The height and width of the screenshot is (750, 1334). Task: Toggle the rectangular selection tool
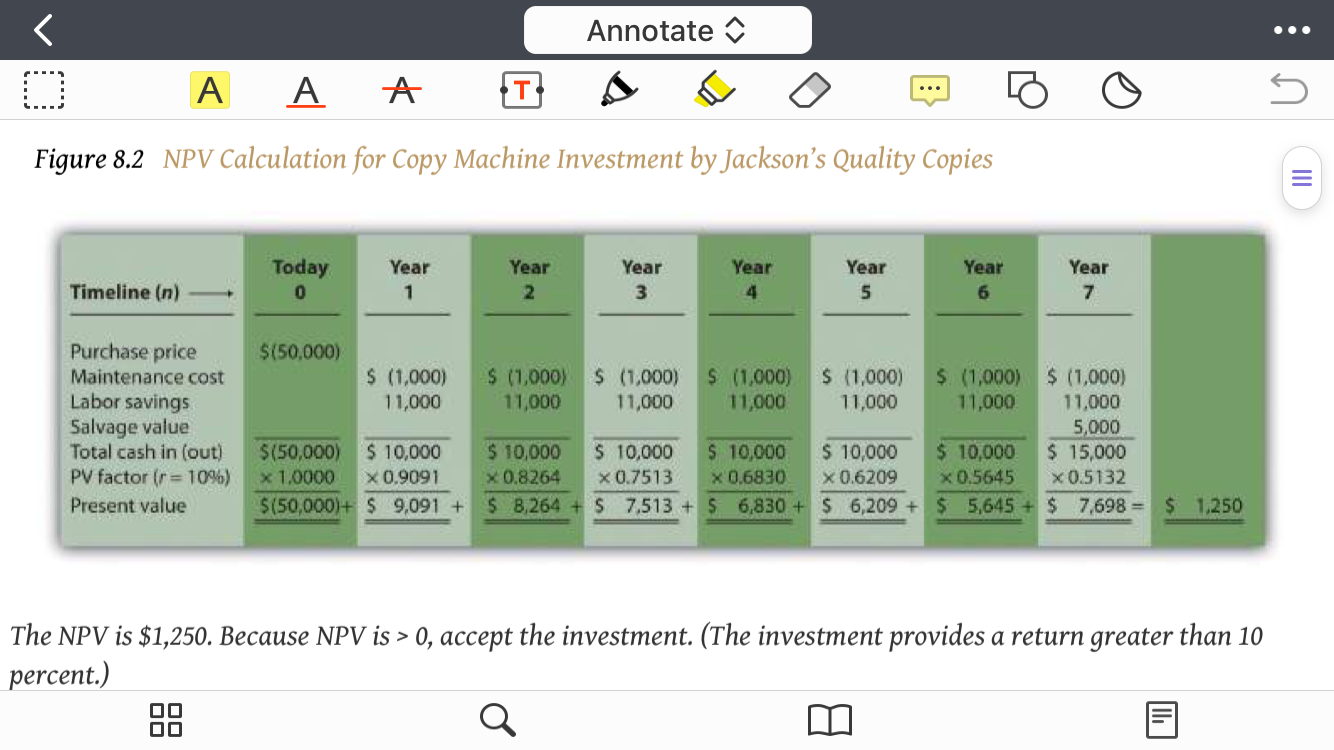point(44,89)
